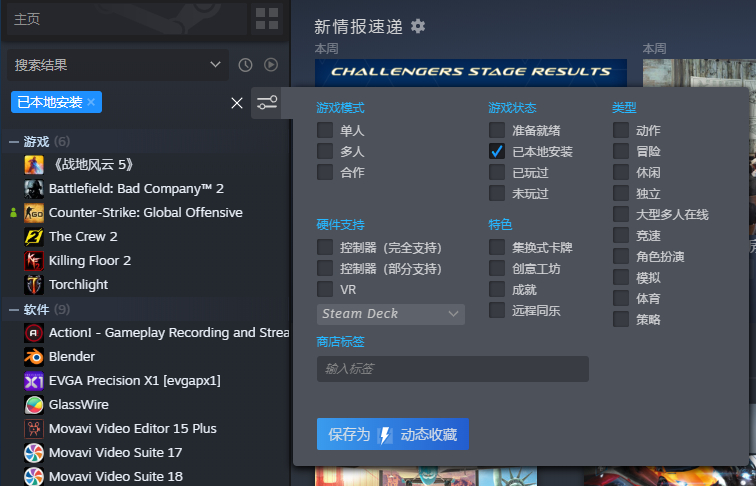Select Killing Floor 2 in library list

[x=90, y=261]
